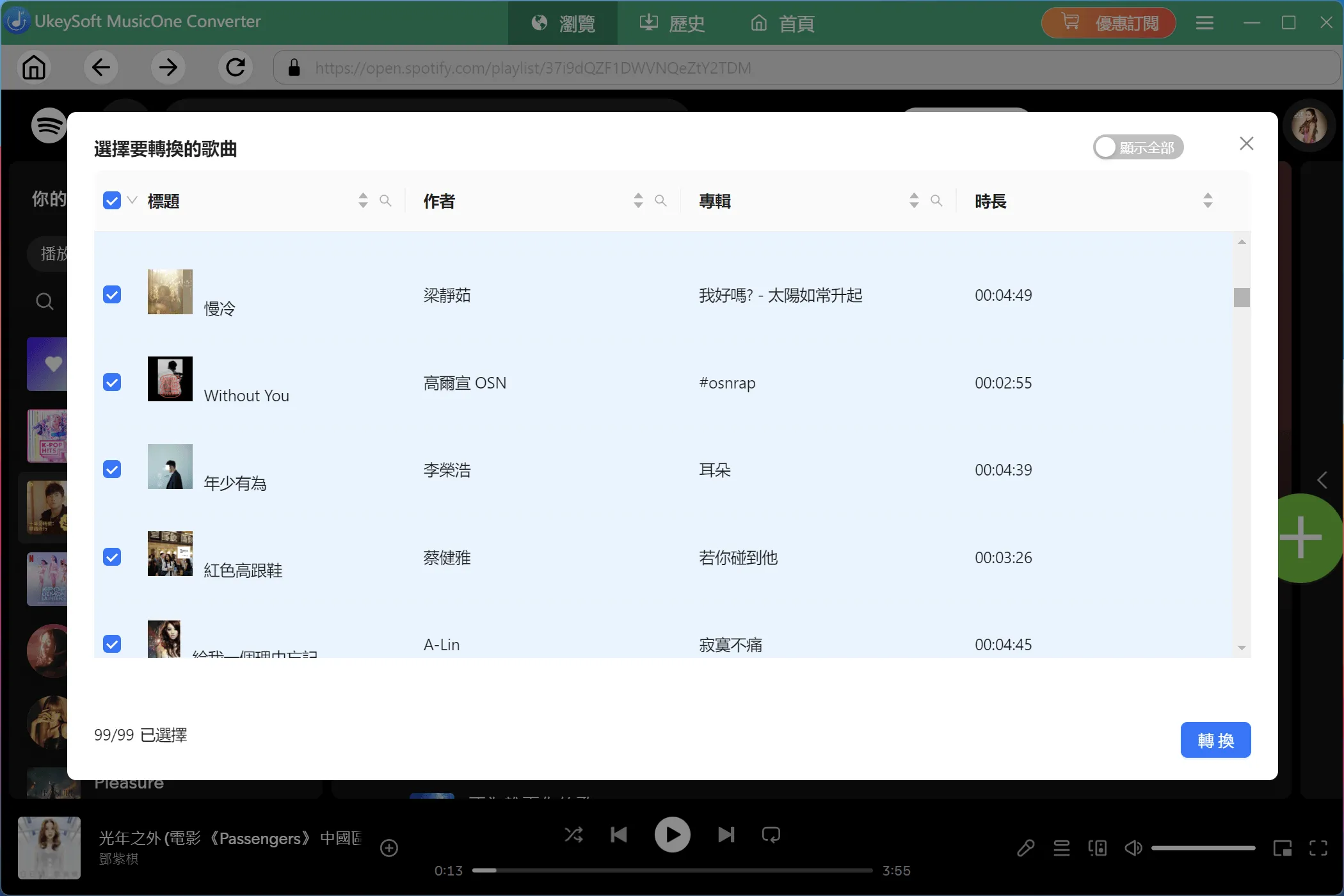Click the song list vertical scrollbar thumb

pos(1242,298)
